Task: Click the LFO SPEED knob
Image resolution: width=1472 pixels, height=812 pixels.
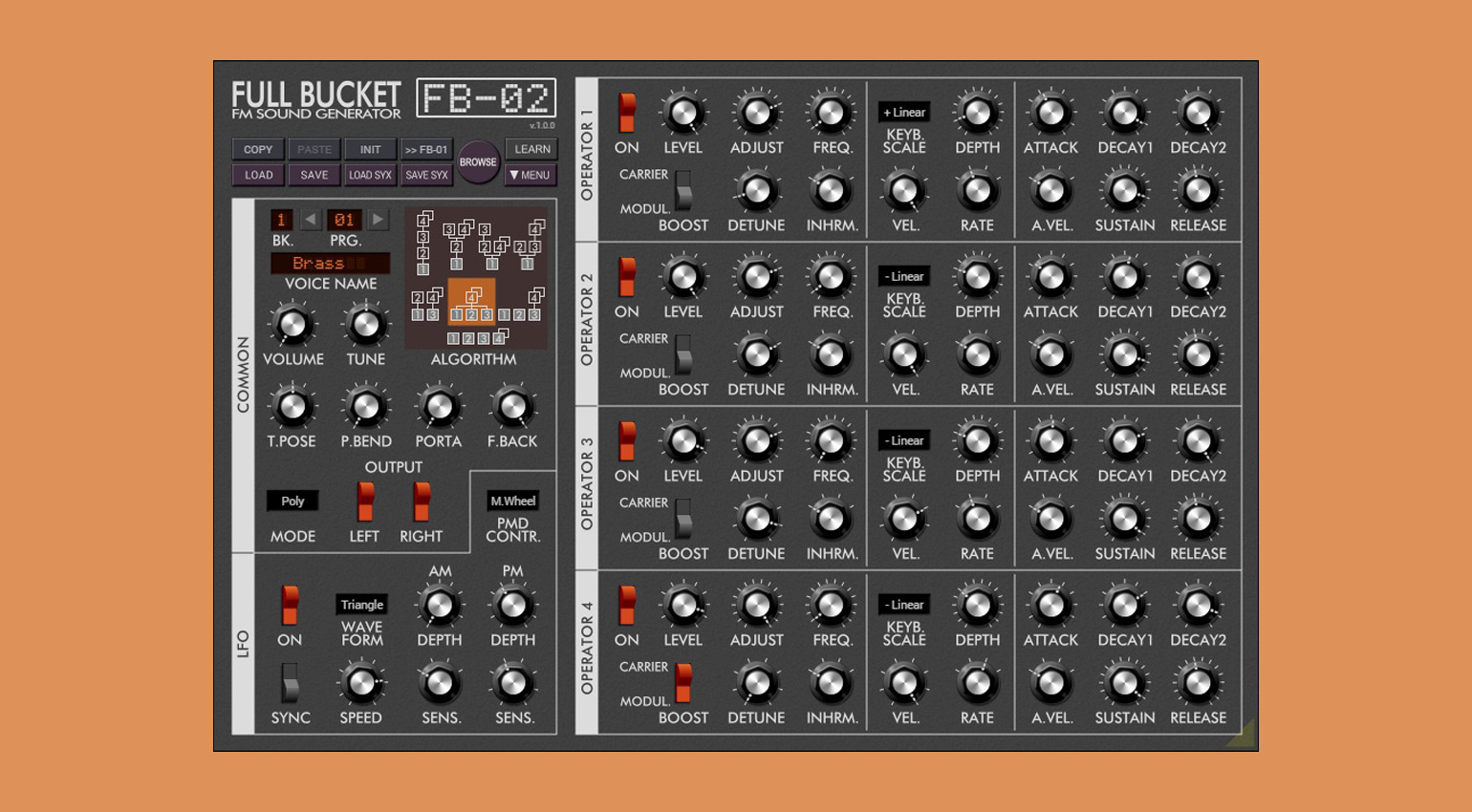Action: point(361,683)
